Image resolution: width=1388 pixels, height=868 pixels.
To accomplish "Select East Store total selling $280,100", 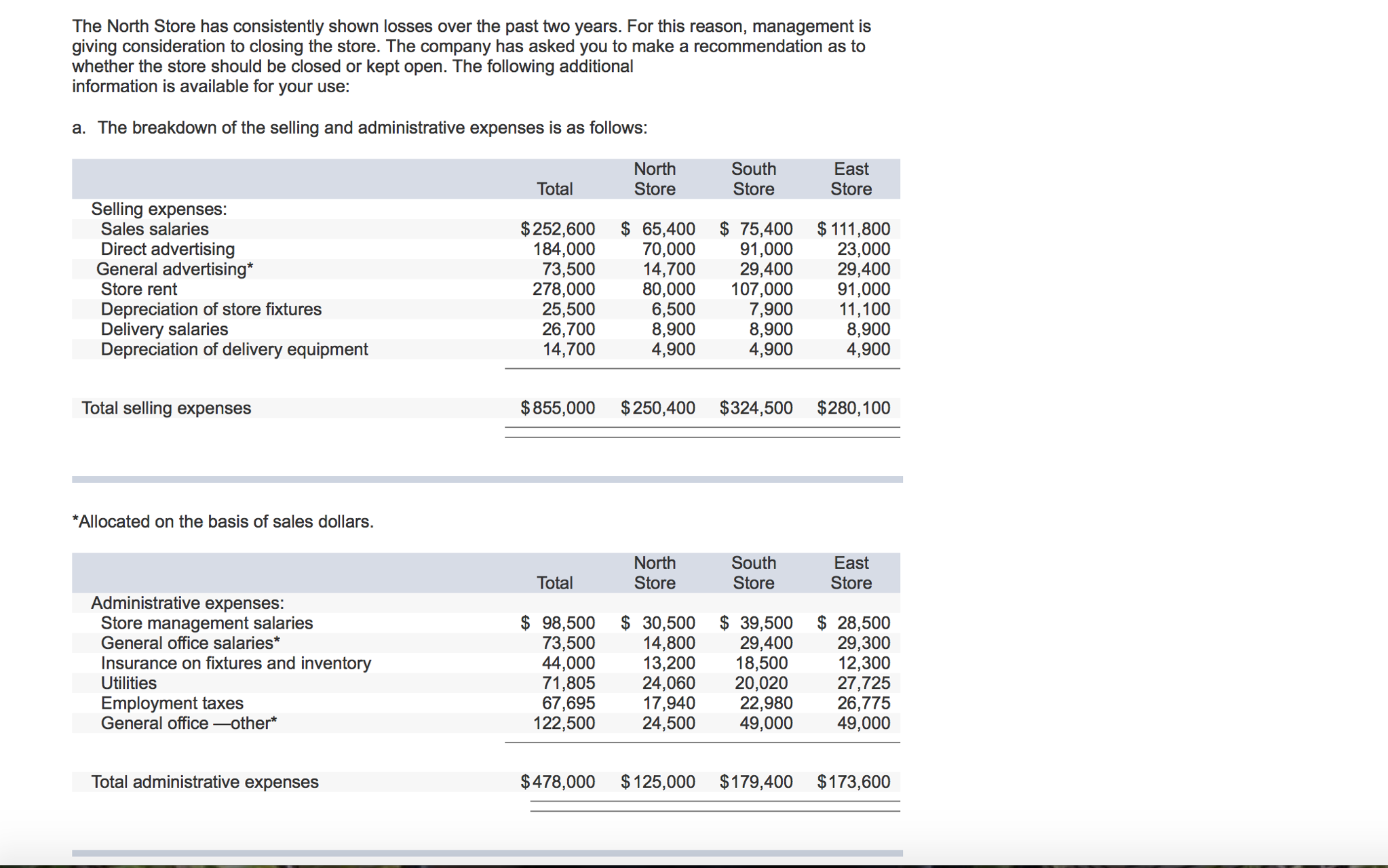I will 853,408.
